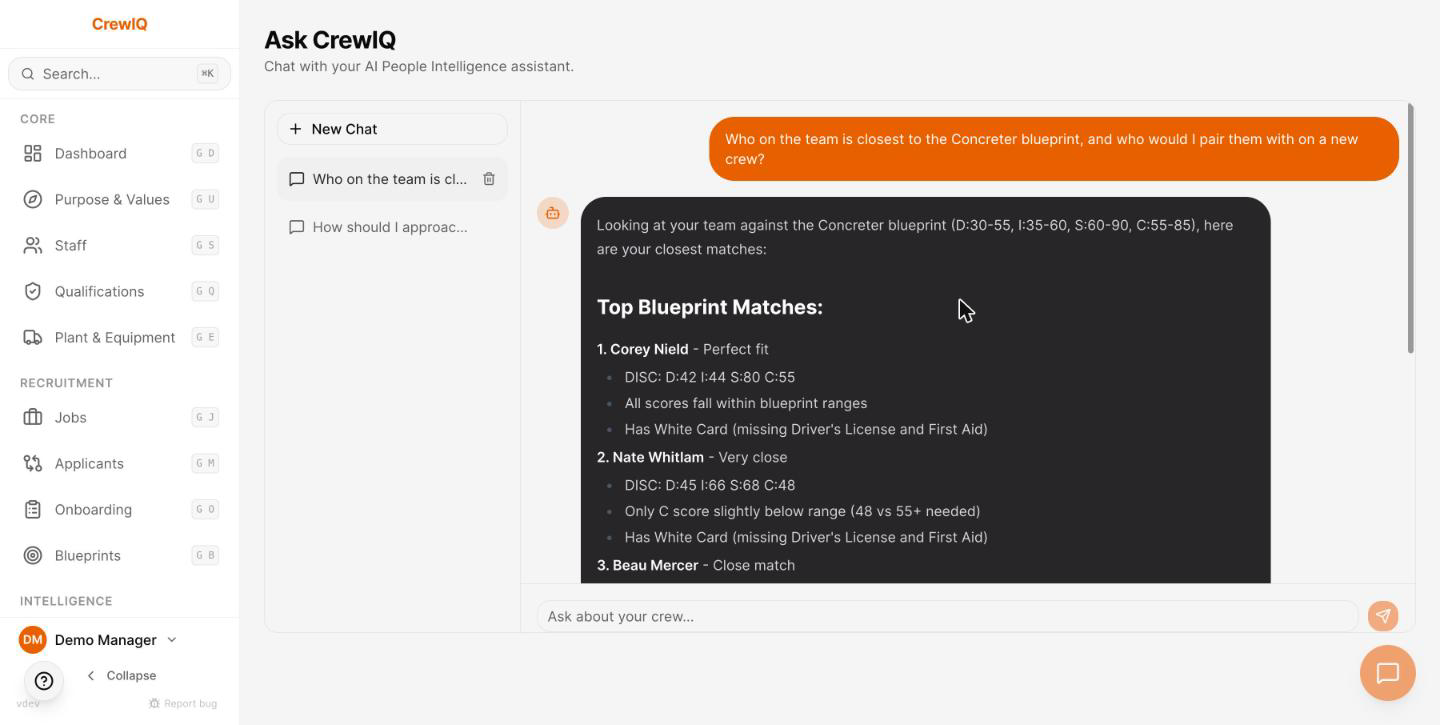
Task: Select the Staff people icon
Action: pos(33,245)
